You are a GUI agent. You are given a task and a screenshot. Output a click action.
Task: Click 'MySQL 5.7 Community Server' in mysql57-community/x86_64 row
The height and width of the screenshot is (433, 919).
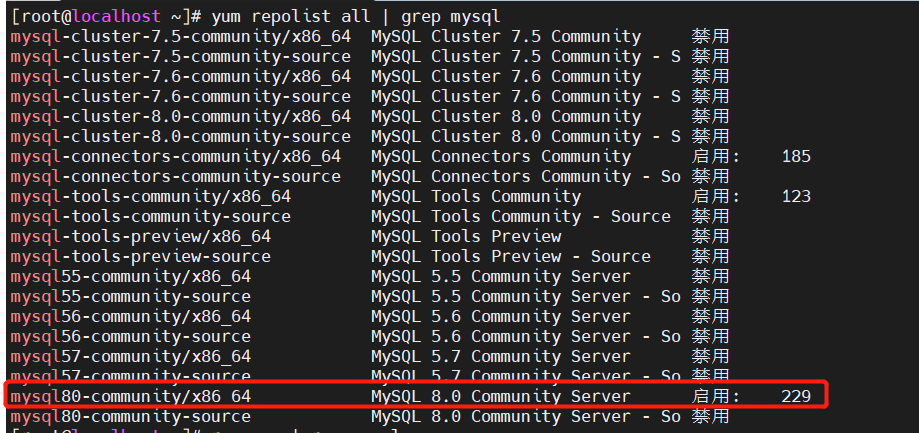[x=501, y=356]
